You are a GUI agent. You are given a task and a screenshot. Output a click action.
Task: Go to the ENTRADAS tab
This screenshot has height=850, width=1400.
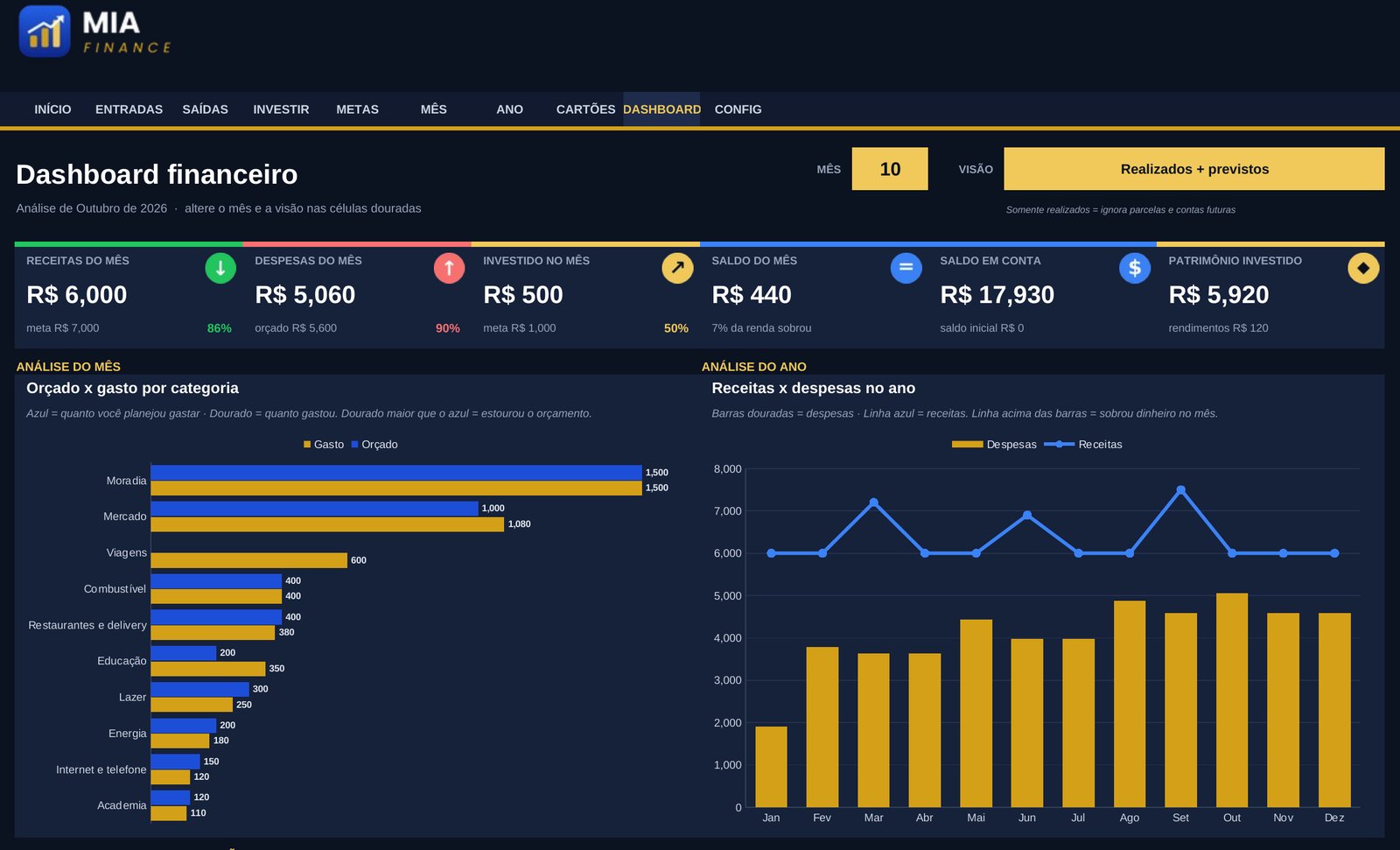pos(129,109)
